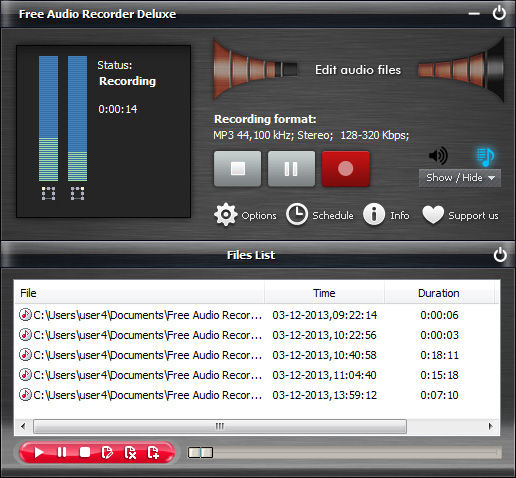Screen dimensions: 516x478
Task: Click the playback position slider handle
Action: point(200,452)
